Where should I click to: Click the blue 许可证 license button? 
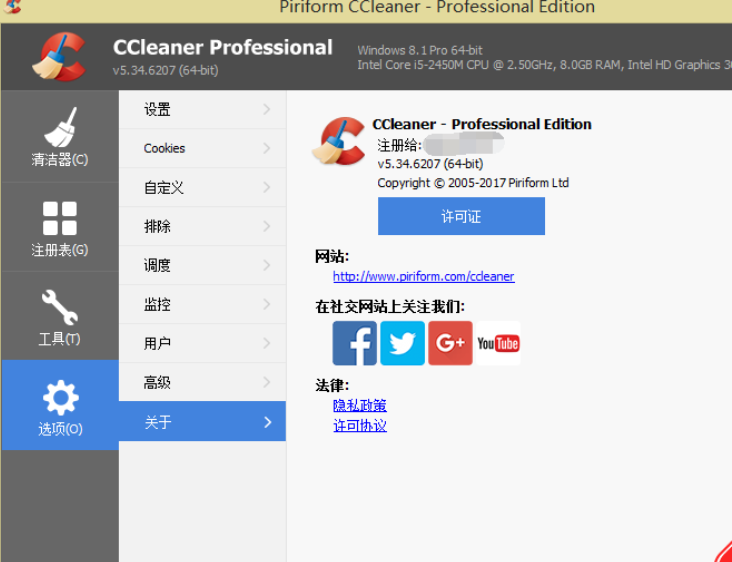coord(461,216)
